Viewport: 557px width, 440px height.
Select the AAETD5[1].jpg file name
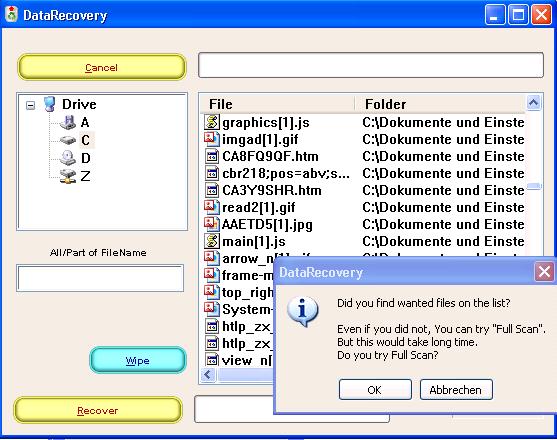[267, 224]
